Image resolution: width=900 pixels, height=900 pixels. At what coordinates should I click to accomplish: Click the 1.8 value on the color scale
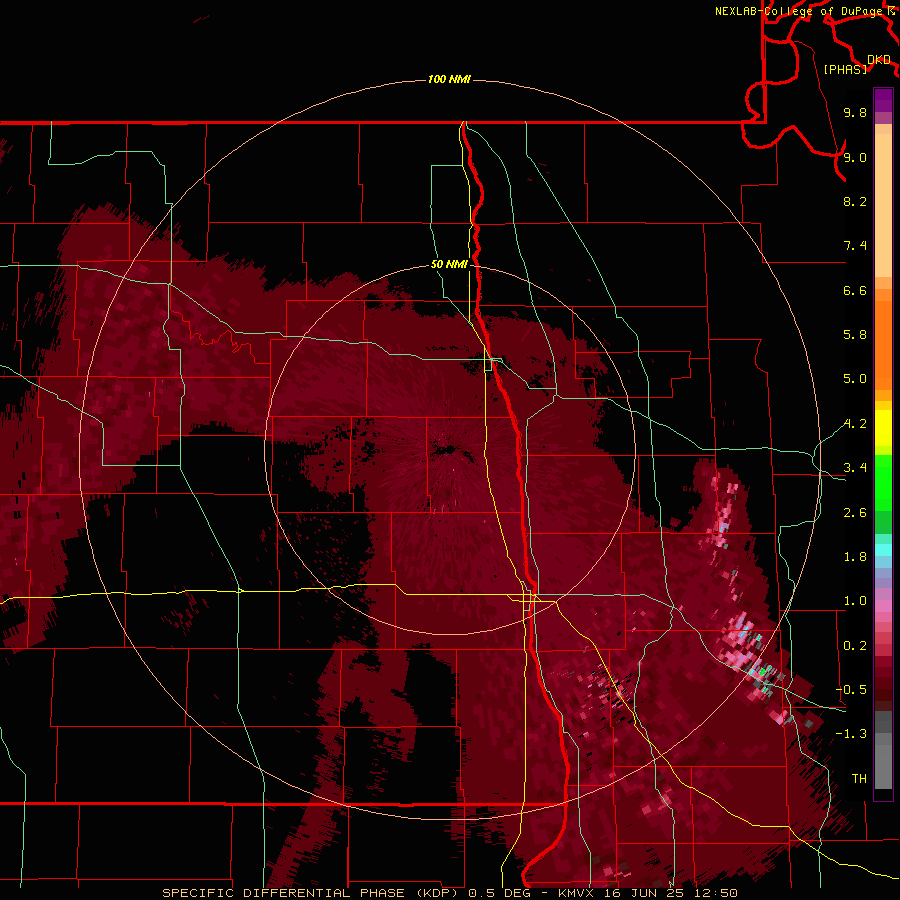855,557
